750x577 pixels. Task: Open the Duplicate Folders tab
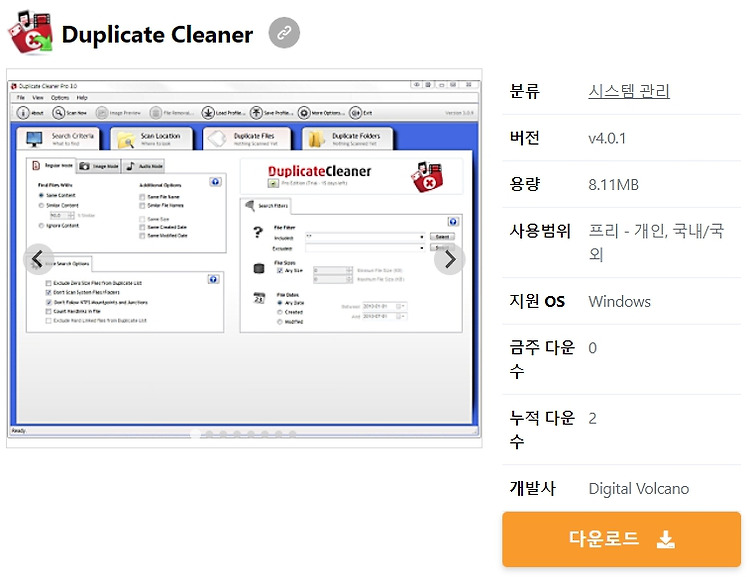[348, 139]
